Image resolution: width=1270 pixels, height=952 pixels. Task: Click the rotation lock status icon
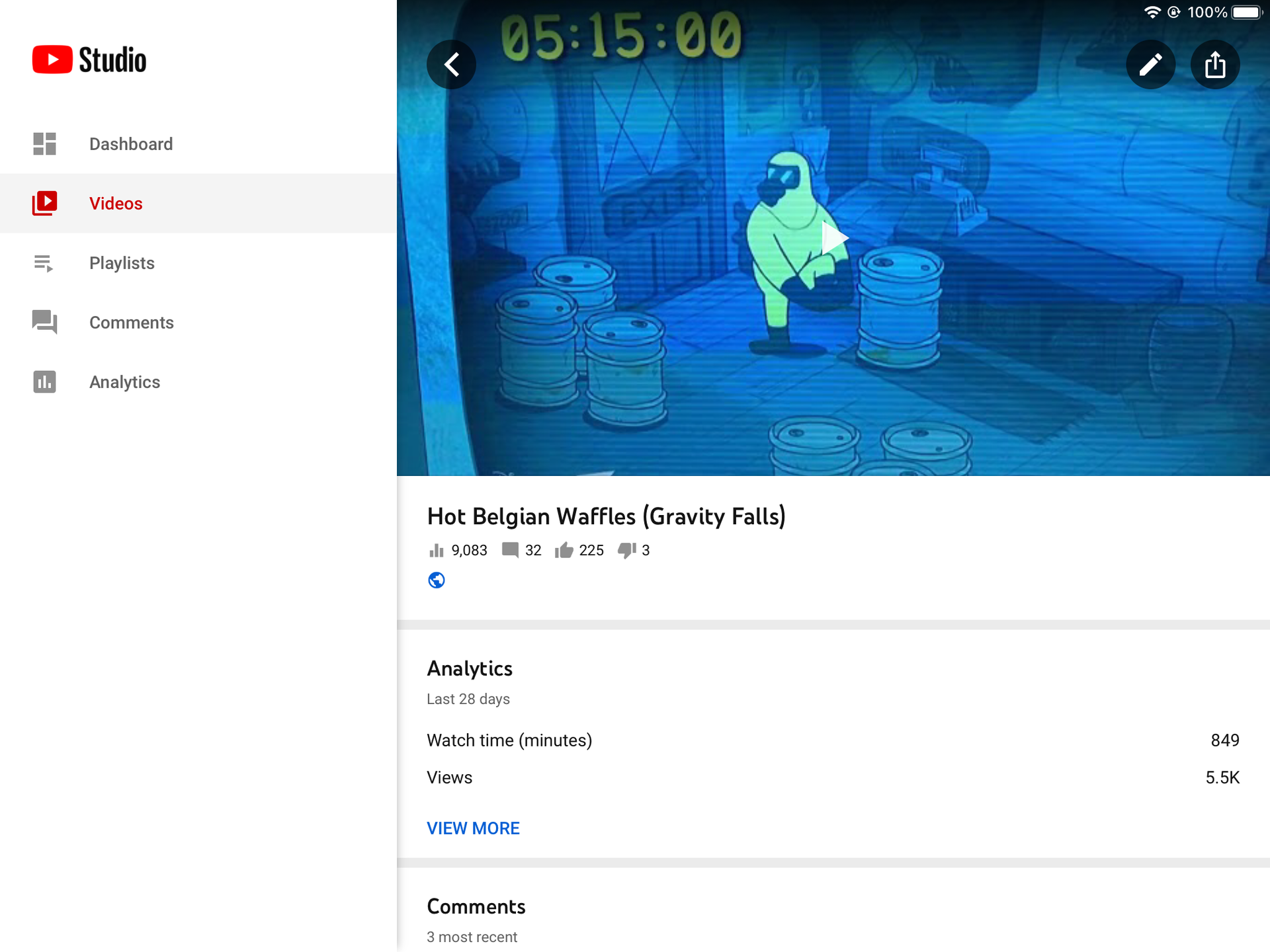tap(1174, 12)
